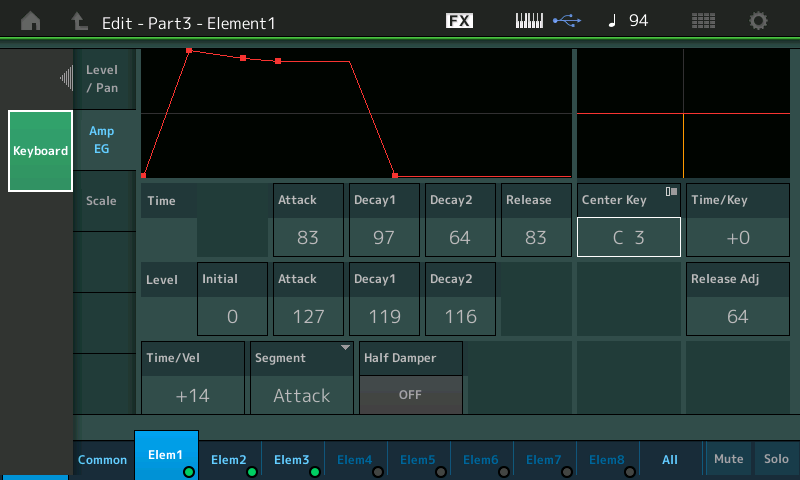800x480 pixels.
Task: Select the Attack time value 83
Action: click(x=308, y=238)
